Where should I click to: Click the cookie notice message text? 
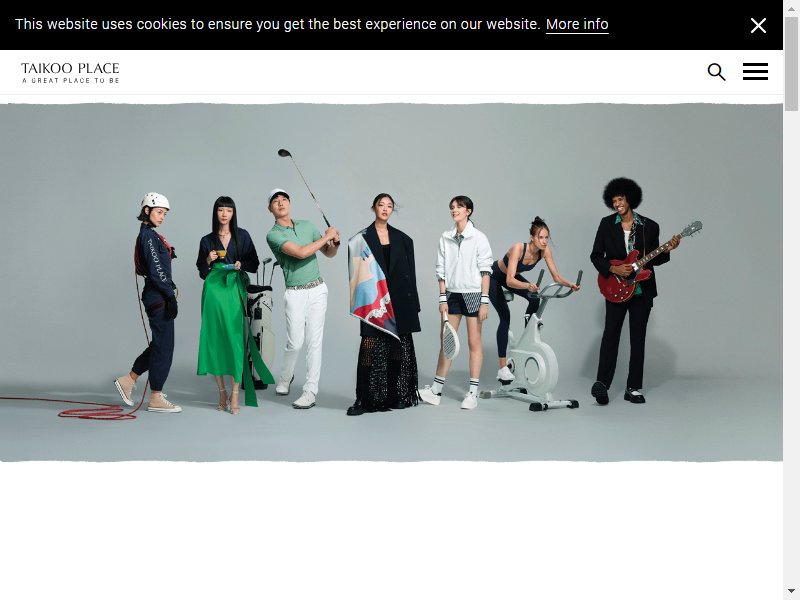coord(278,24)
